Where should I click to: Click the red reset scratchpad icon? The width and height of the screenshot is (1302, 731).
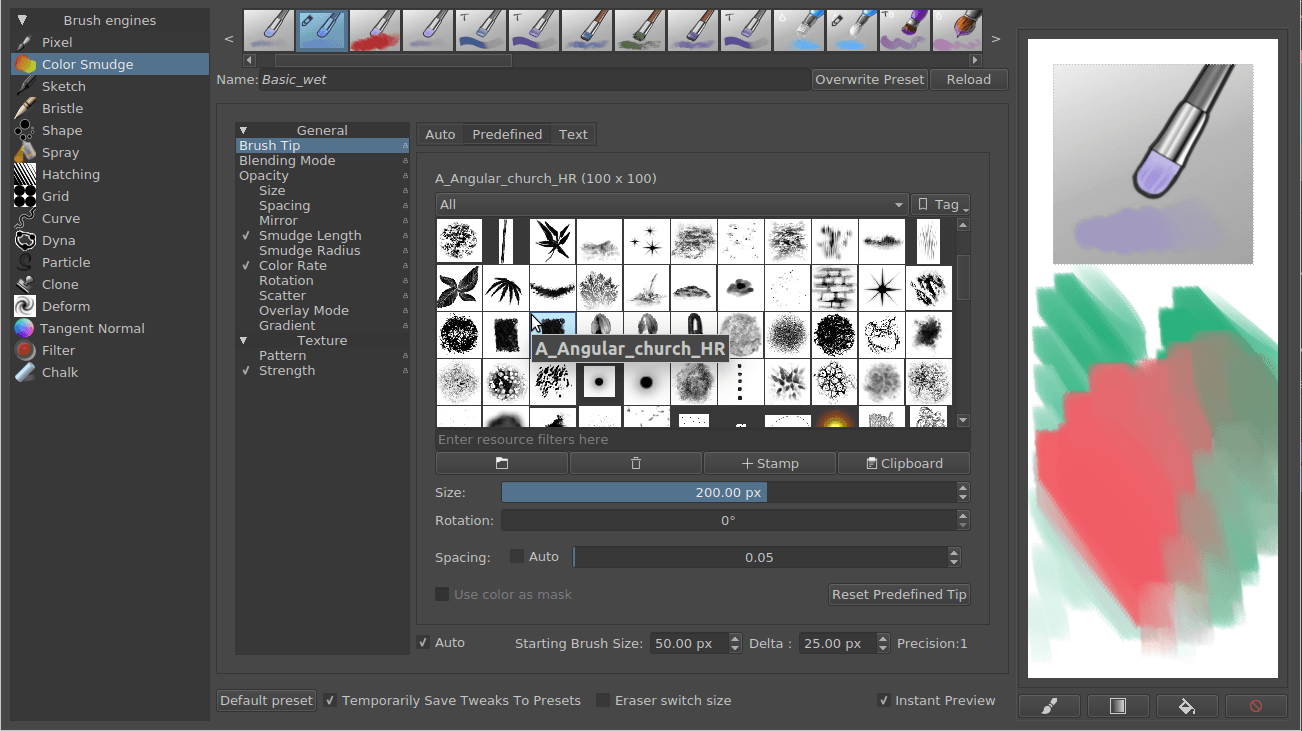pyautogui.click(x=1256, y=706)
